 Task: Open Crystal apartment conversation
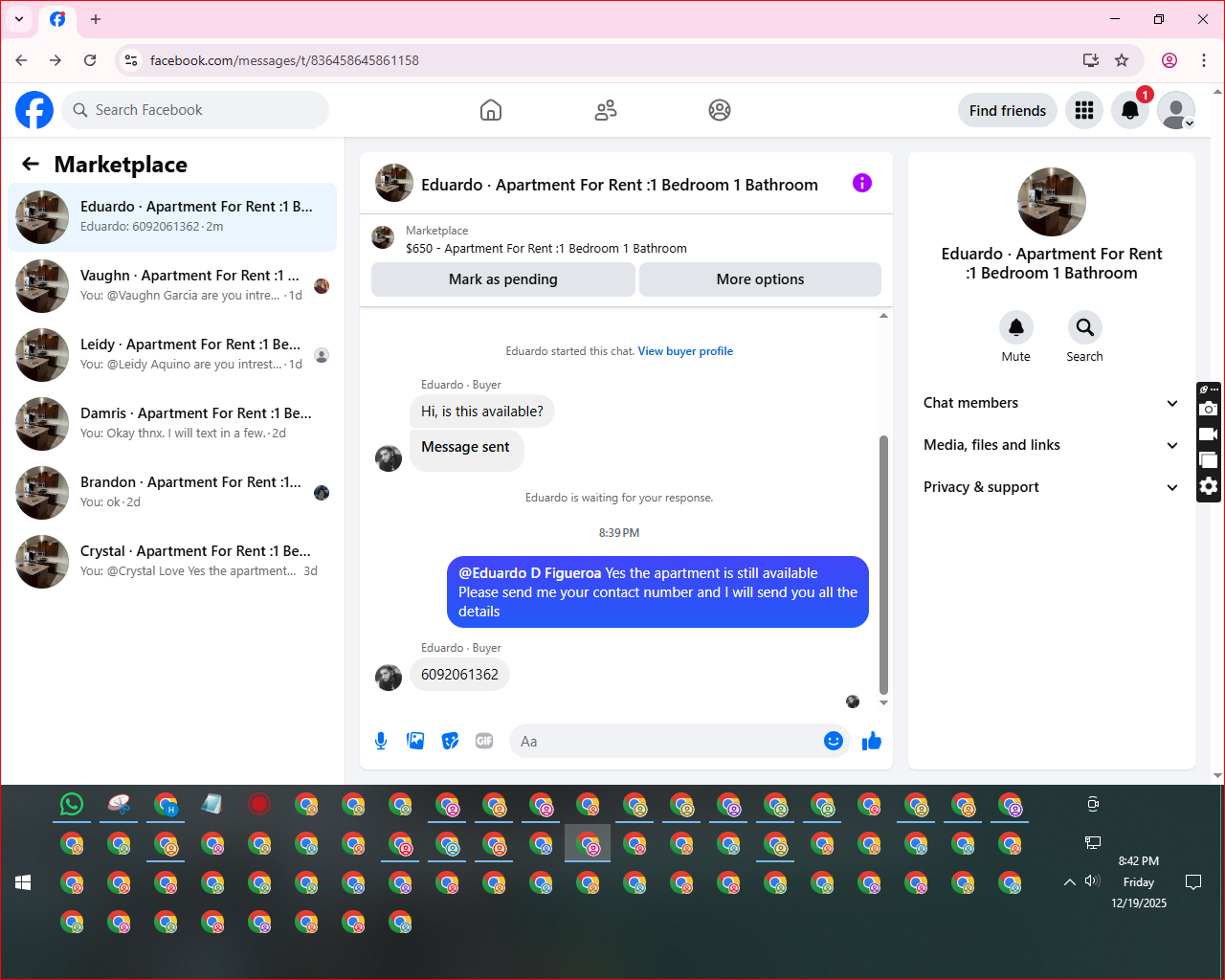tap(172, 562)
